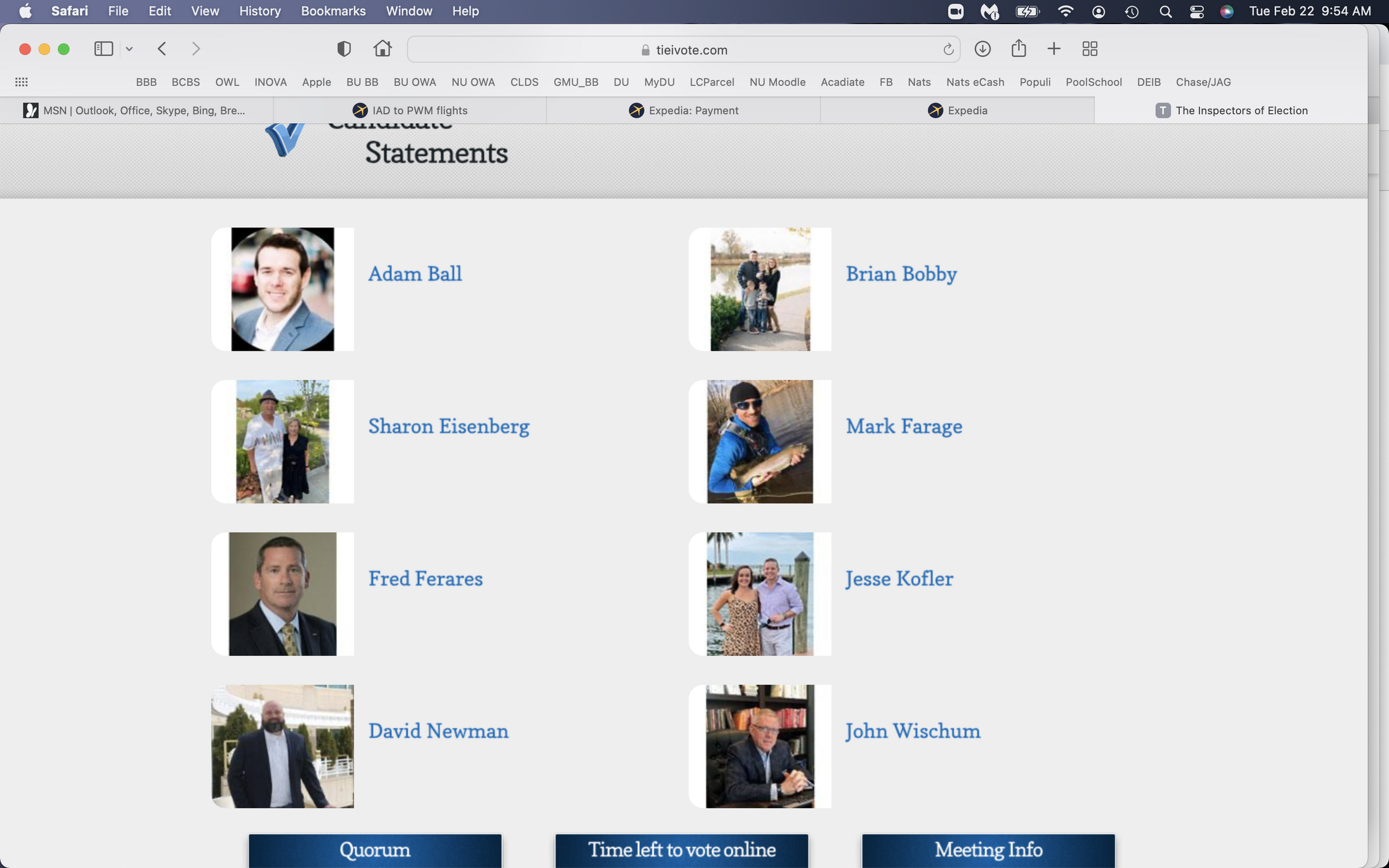Open the privacy report shield icon
This screenshot has width=1389, height=868.
coord(344,49)
